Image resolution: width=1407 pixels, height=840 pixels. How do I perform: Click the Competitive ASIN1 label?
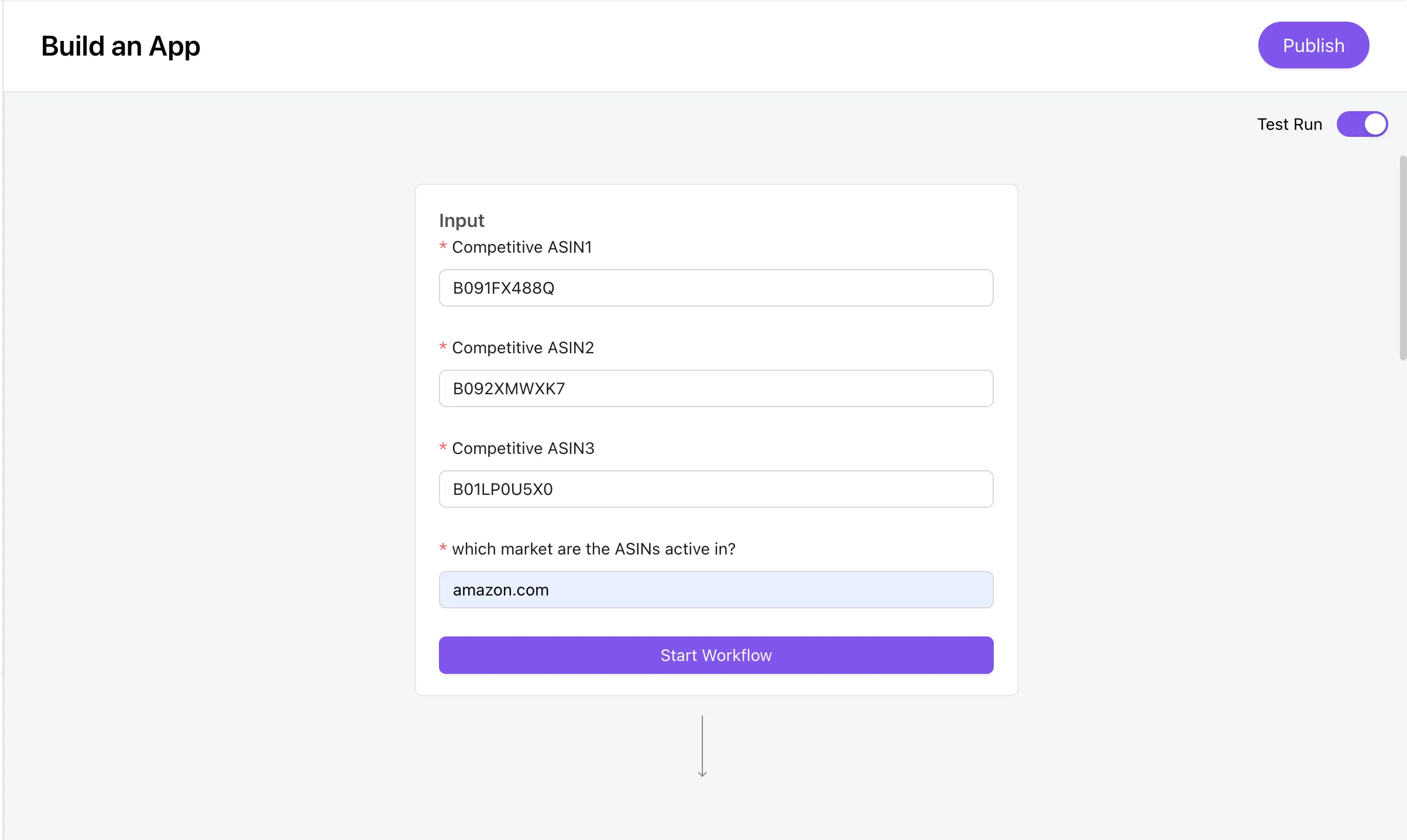tap(521, 247)
